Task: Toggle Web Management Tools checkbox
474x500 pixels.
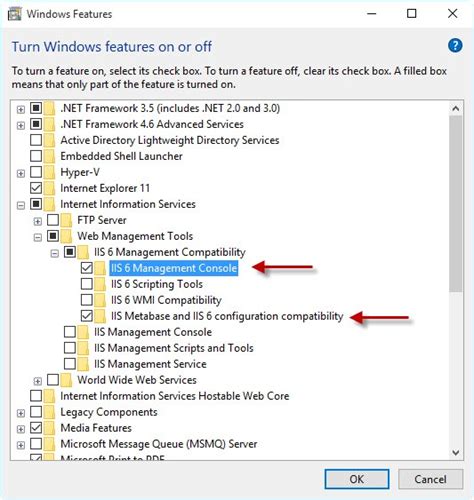Action: pos(53,236)
